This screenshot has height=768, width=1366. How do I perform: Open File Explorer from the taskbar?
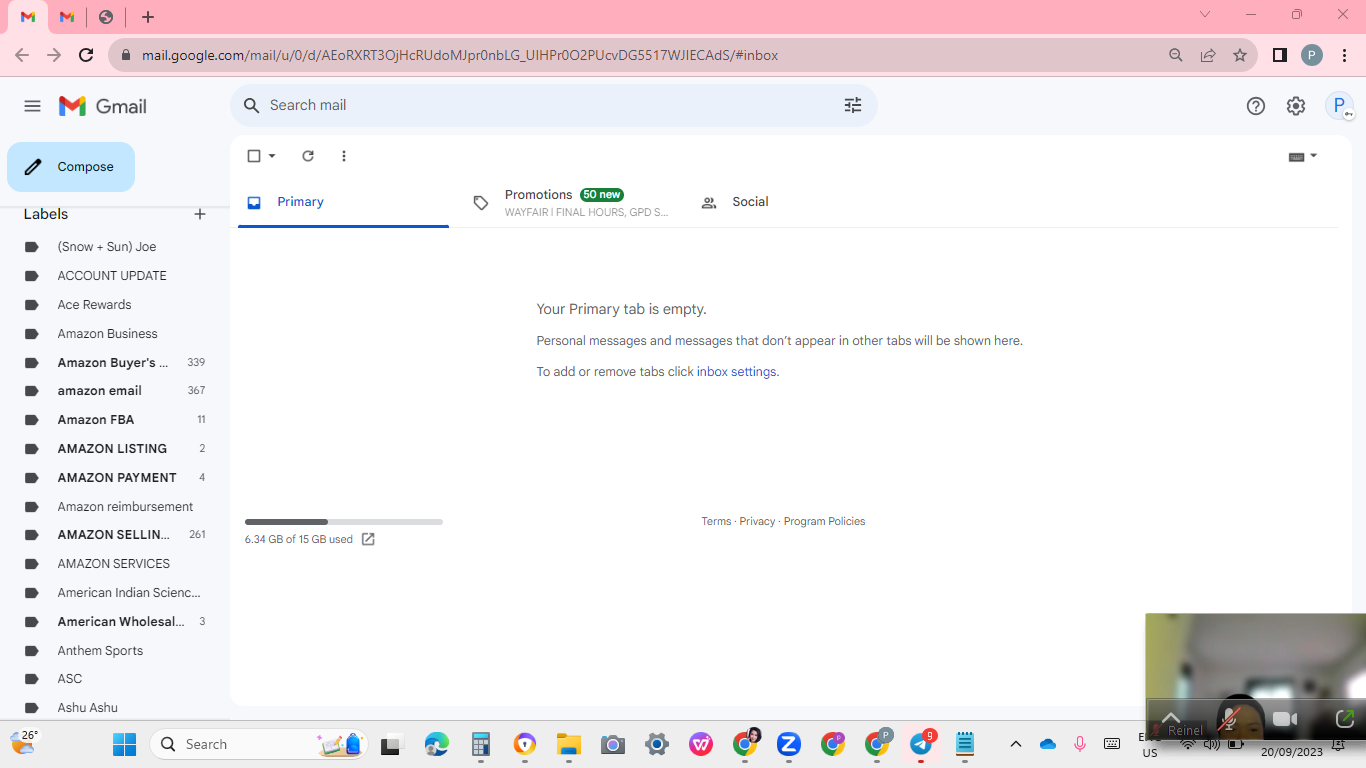point(569,744)
